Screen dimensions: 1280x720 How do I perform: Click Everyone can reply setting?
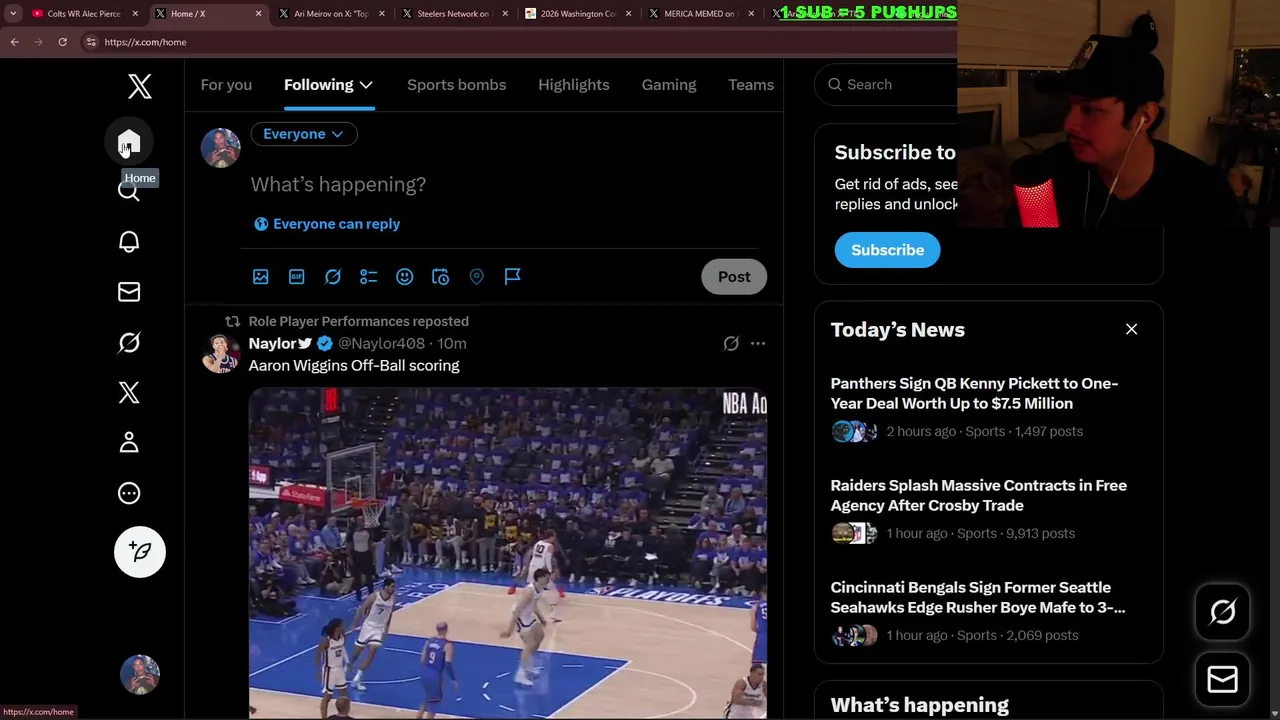[x=327, y=224]
